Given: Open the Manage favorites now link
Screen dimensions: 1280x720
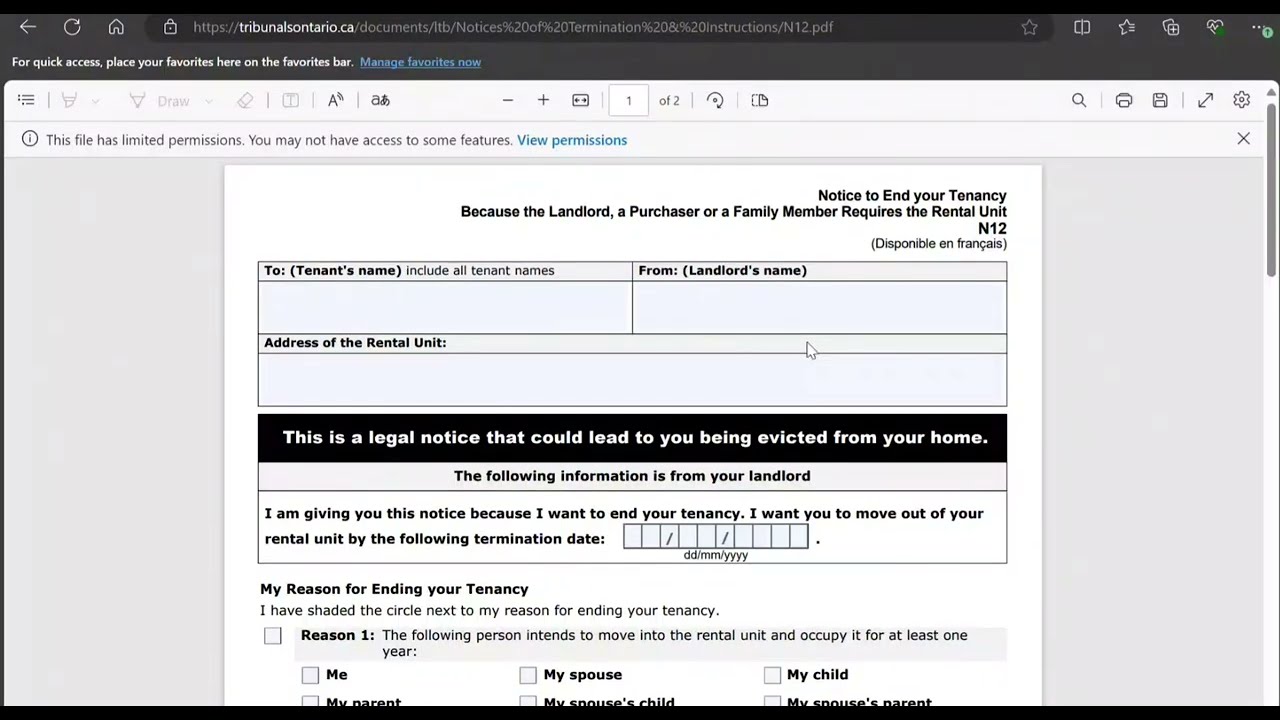Looking at the screenshot, I should point(420,62).
